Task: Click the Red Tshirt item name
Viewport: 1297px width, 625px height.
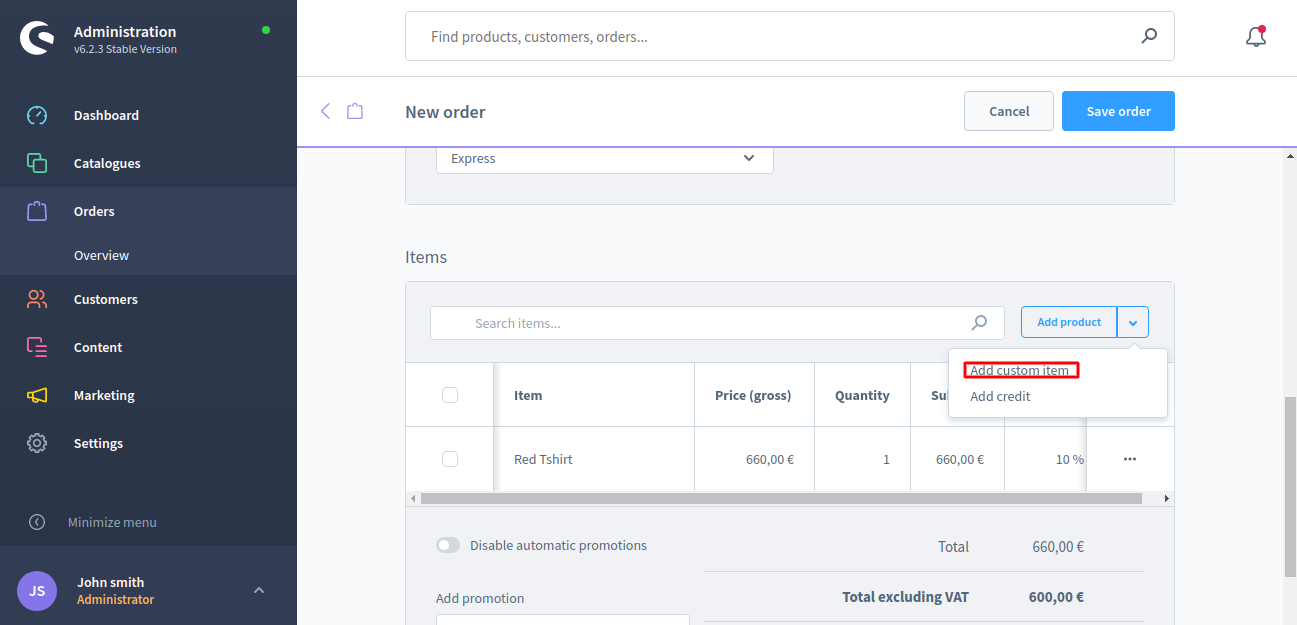Action: point(543,459)
